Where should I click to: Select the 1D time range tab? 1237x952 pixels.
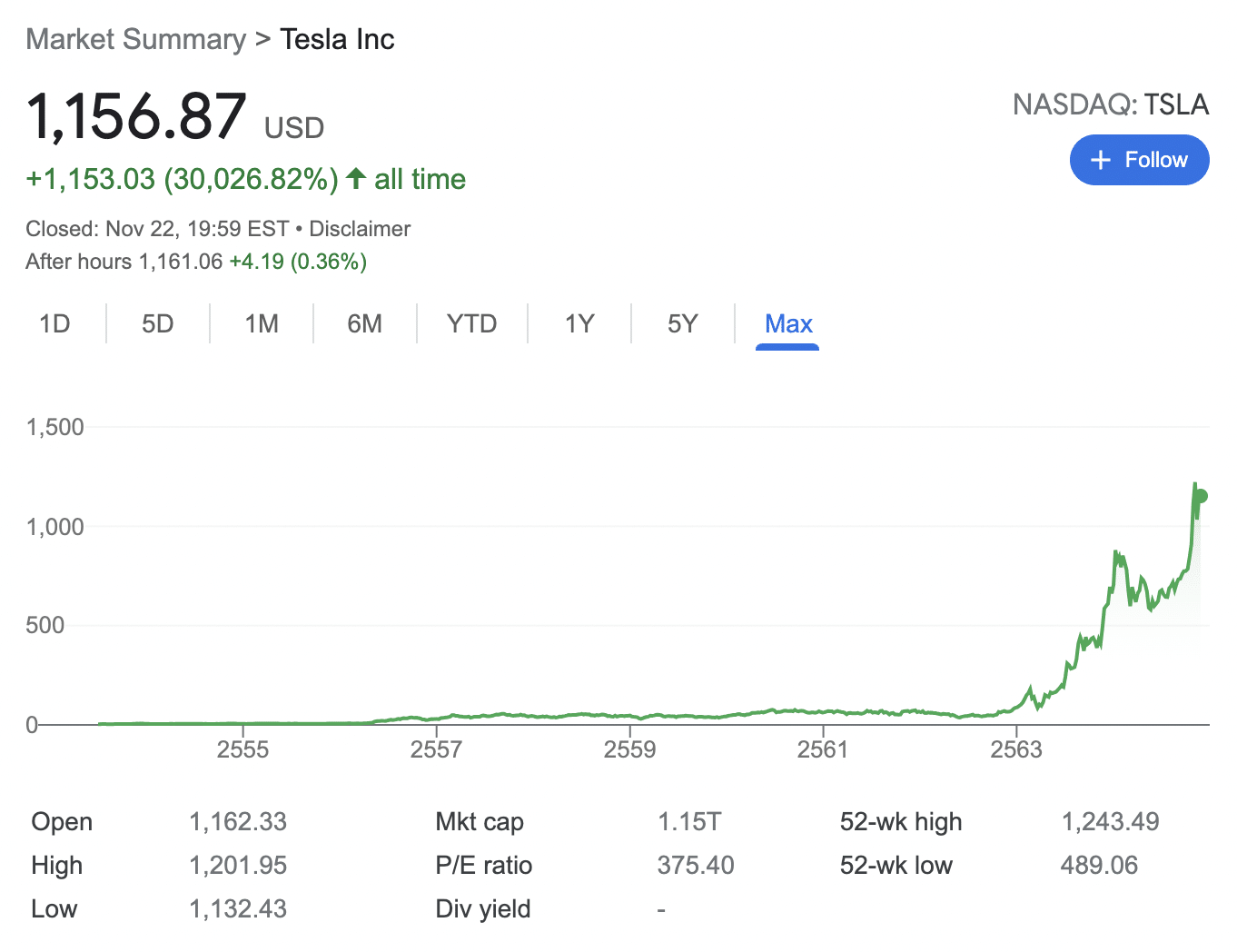(x=54, y=323)
